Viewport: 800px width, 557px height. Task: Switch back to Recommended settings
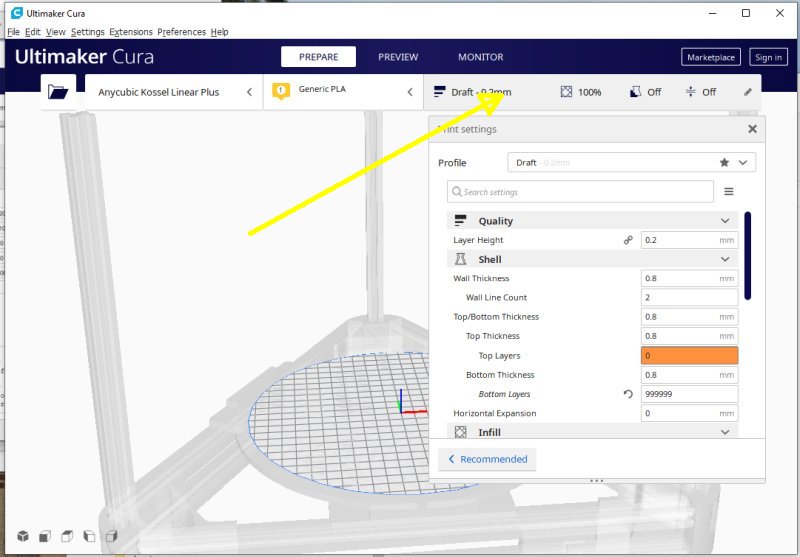(x=487, y=459)
